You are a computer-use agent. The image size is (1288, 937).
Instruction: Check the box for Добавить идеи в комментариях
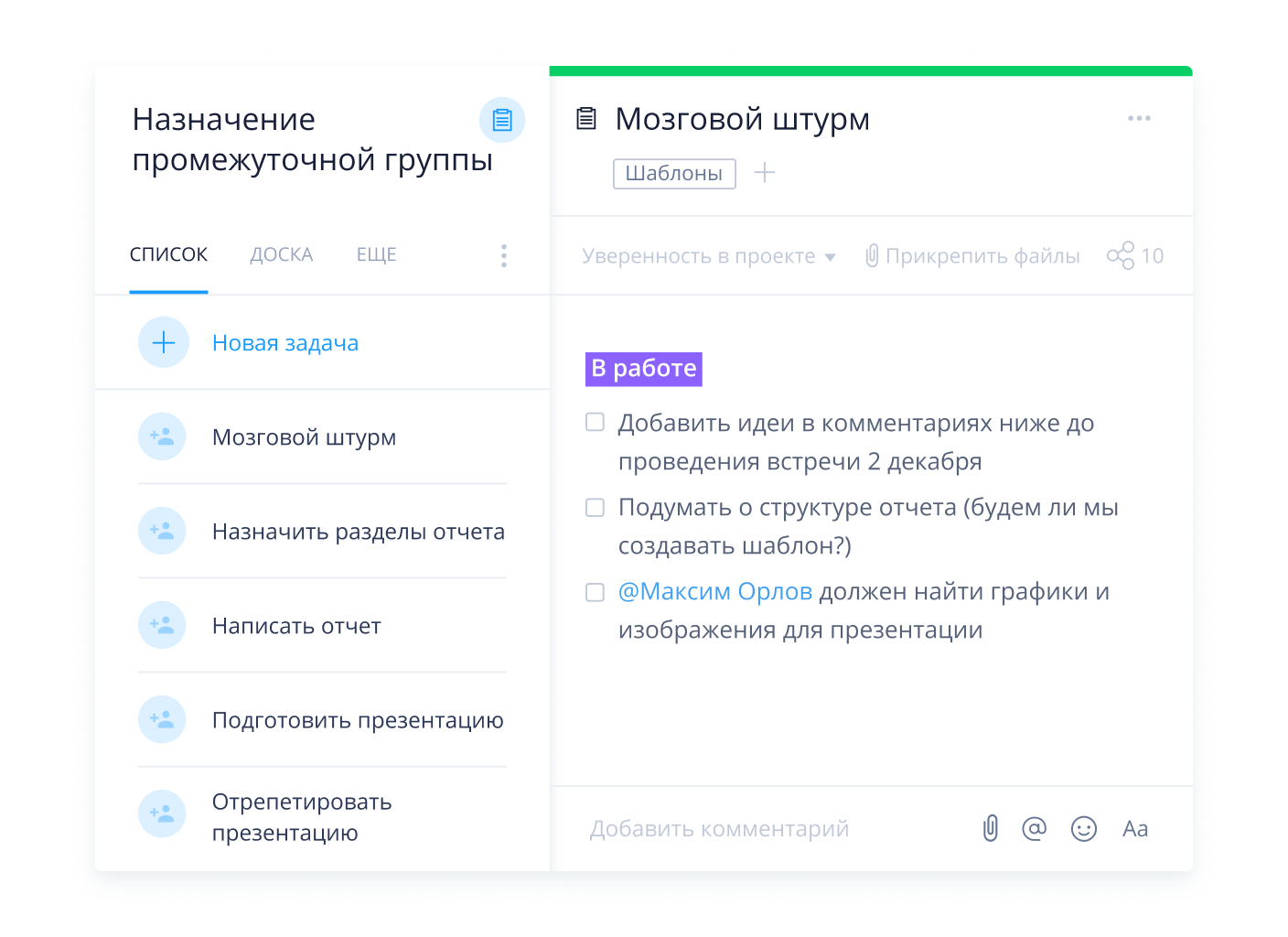(x=595, y=422)
